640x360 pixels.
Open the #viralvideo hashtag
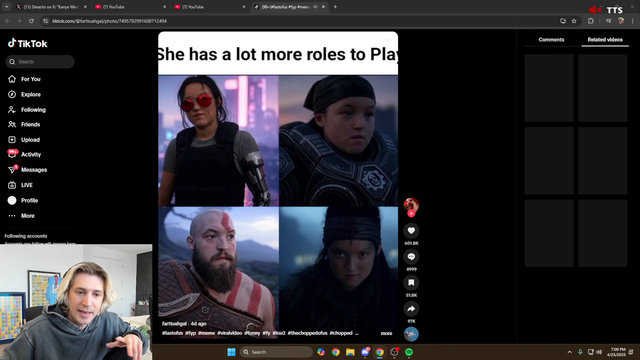229,333
